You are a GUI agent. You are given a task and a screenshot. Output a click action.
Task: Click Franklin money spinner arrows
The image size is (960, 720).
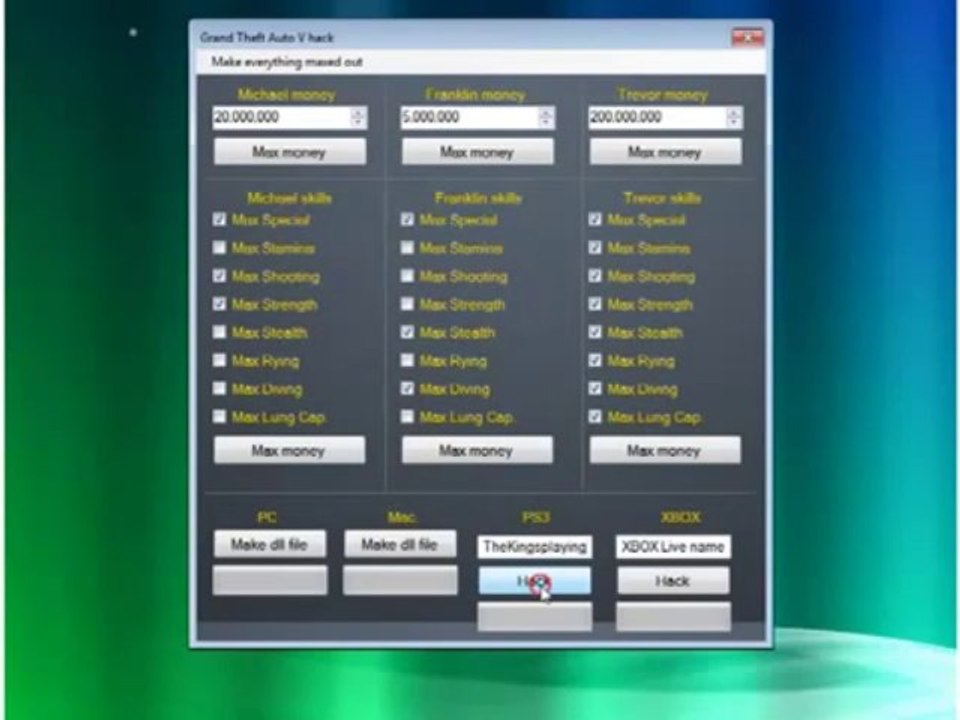(546, 117)
